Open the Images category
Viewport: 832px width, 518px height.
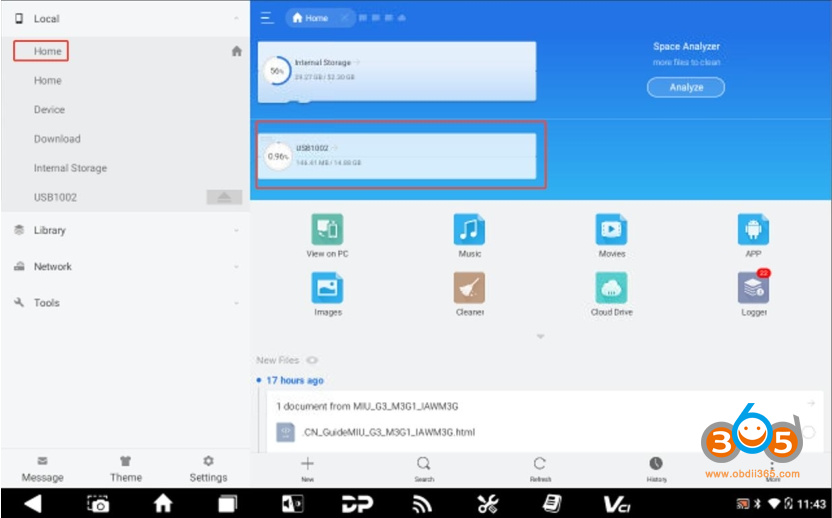pos(327,288)
